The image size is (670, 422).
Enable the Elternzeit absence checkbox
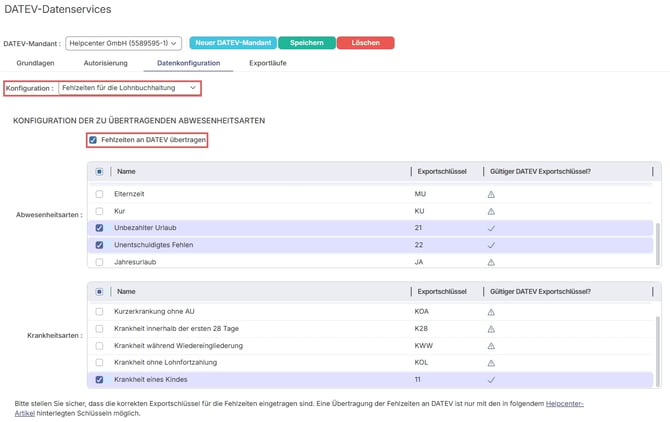pos(99,194)
